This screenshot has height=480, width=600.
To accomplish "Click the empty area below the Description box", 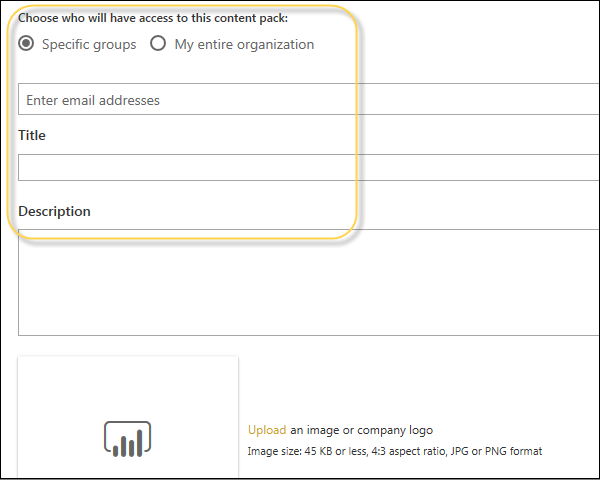I will [x=400, y=350].
